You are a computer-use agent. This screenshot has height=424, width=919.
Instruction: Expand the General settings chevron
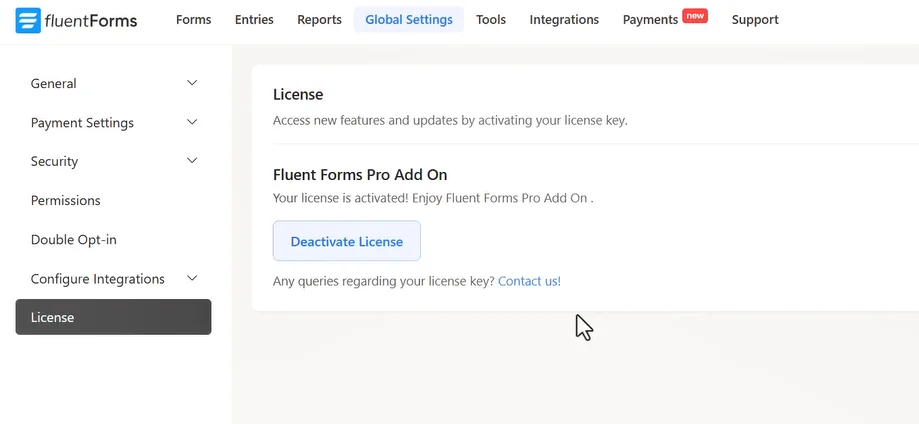tap(192, 83)
